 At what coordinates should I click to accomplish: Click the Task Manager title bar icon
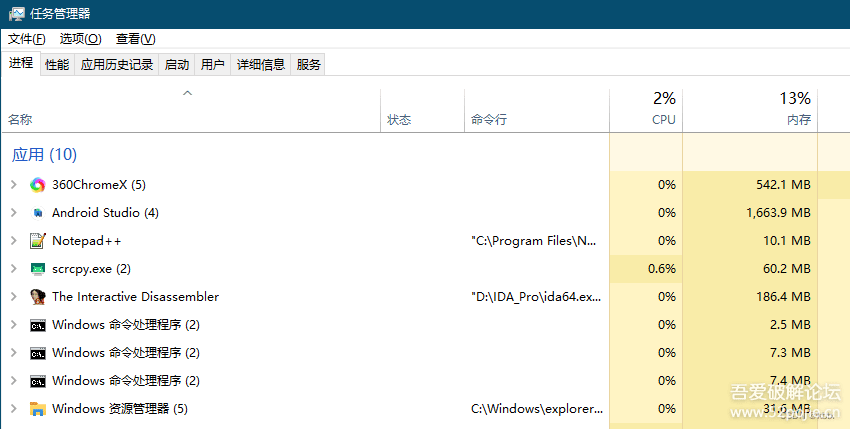[x=17, y=14]
